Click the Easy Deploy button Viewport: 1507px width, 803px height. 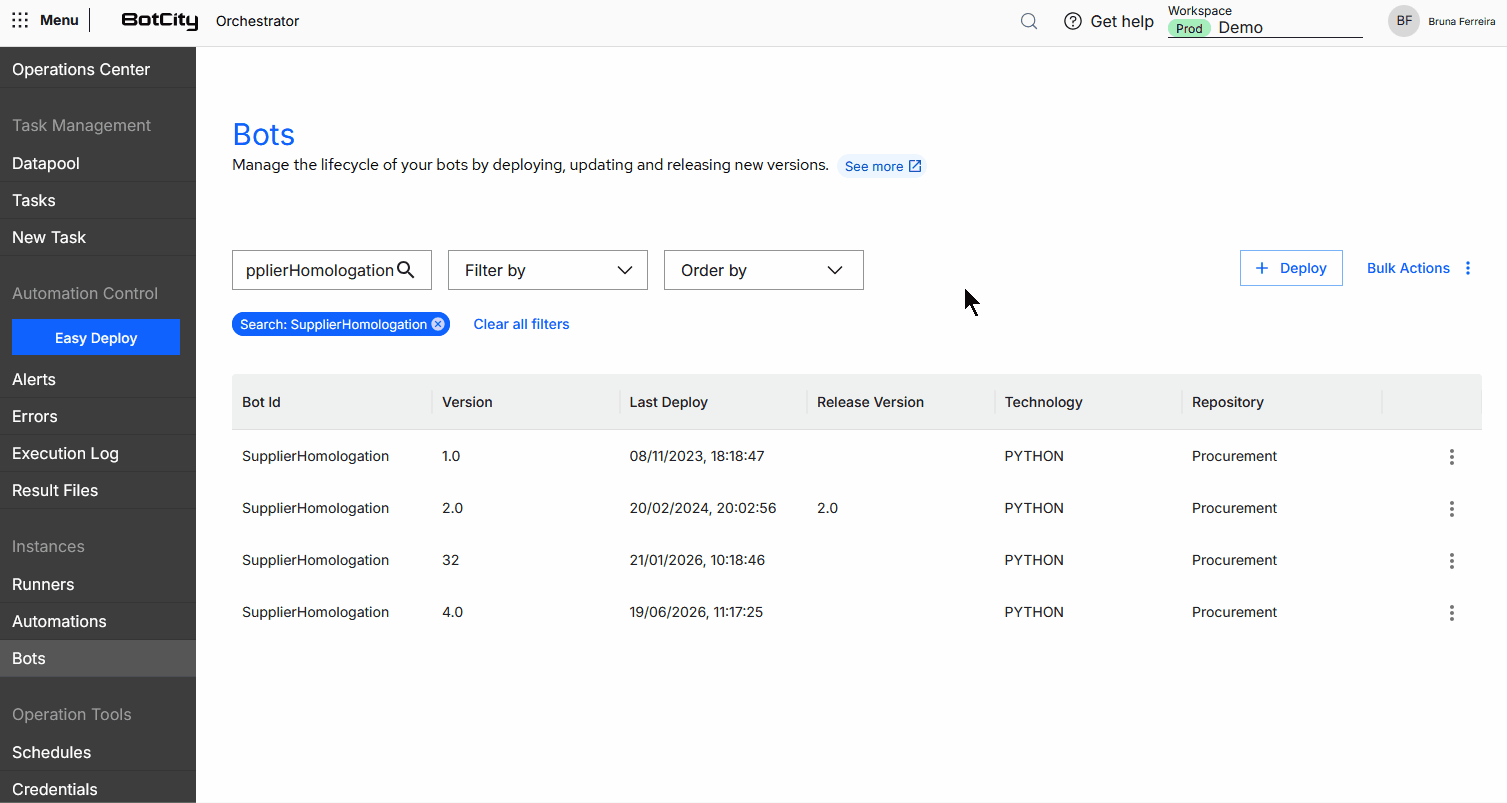[96, 337]
